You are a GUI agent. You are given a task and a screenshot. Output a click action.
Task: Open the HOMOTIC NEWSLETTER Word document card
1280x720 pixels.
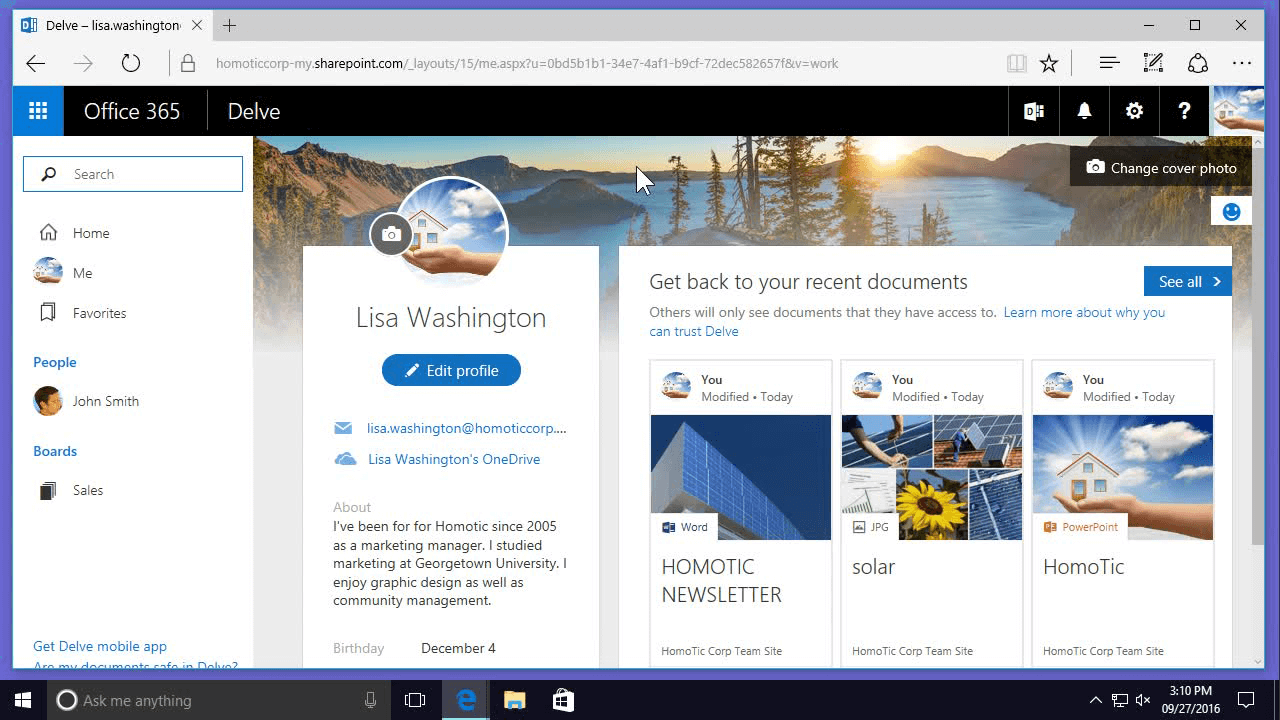click(x=740, y=478)
